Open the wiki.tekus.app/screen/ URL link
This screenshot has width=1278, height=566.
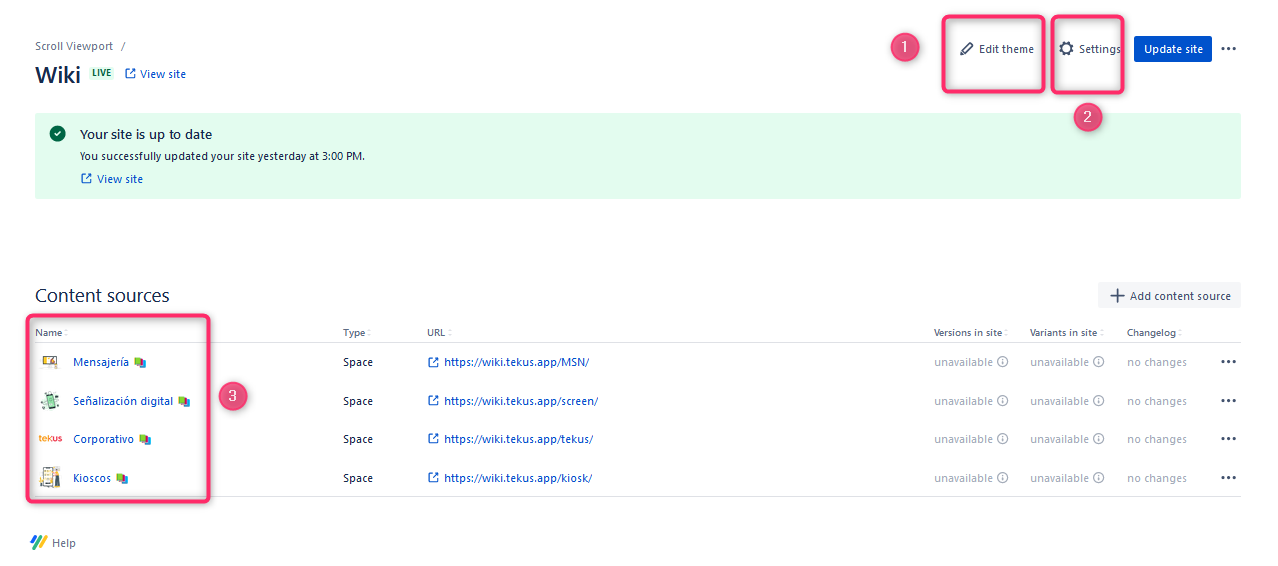click(520, 401)
